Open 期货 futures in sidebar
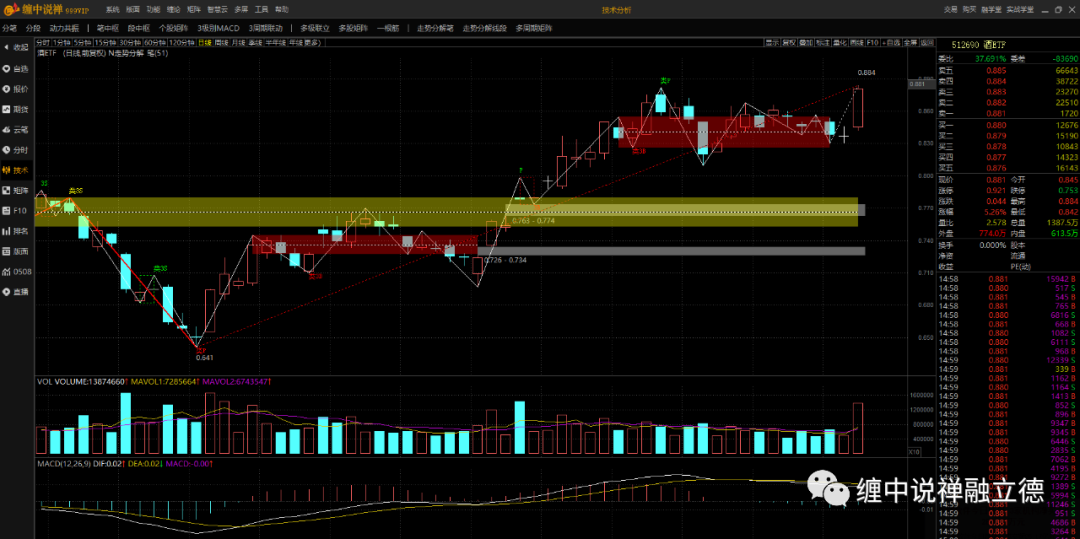This screenshot has height=539, width=1080. [x=15, y=109]
